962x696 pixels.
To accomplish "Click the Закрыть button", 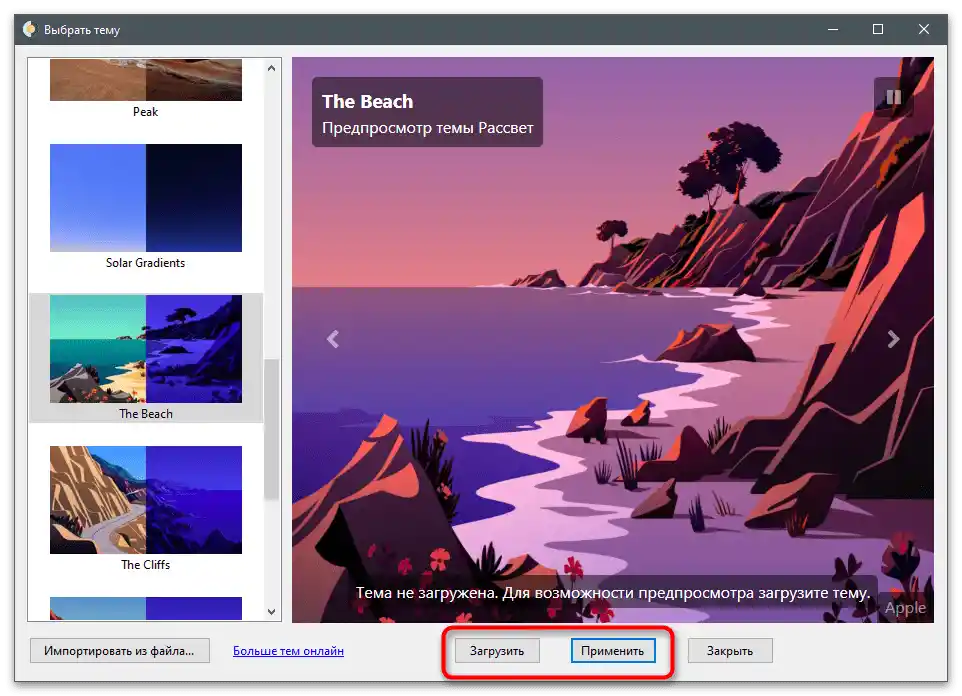I will tap(730, 651).
